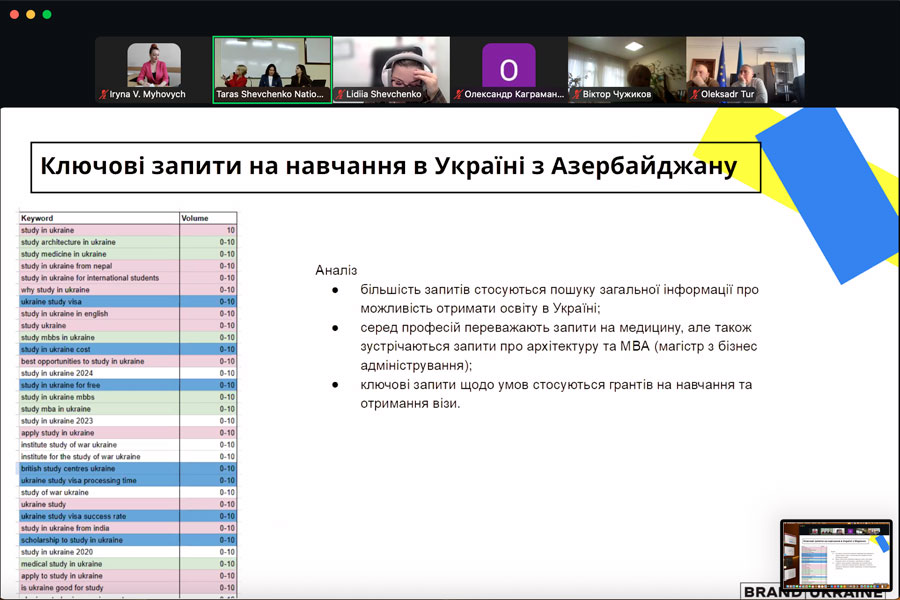The width and height of the screenshot is (900, 600).
Task: Select 'study medicine in ukraine' row
Action: click(x=127, y=254)
